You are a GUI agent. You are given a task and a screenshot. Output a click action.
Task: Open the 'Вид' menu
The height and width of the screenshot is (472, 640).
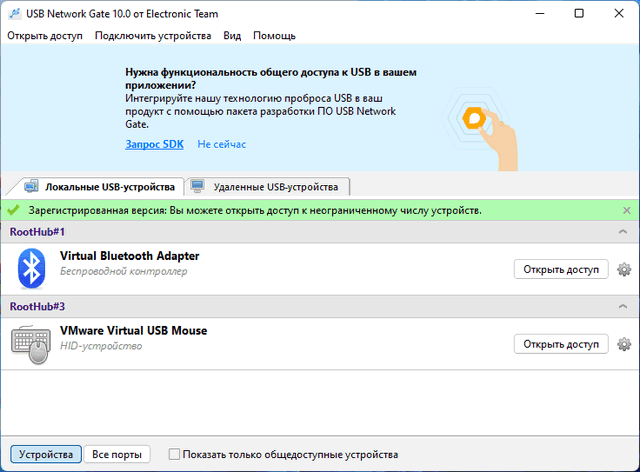(x=232, y=36)
